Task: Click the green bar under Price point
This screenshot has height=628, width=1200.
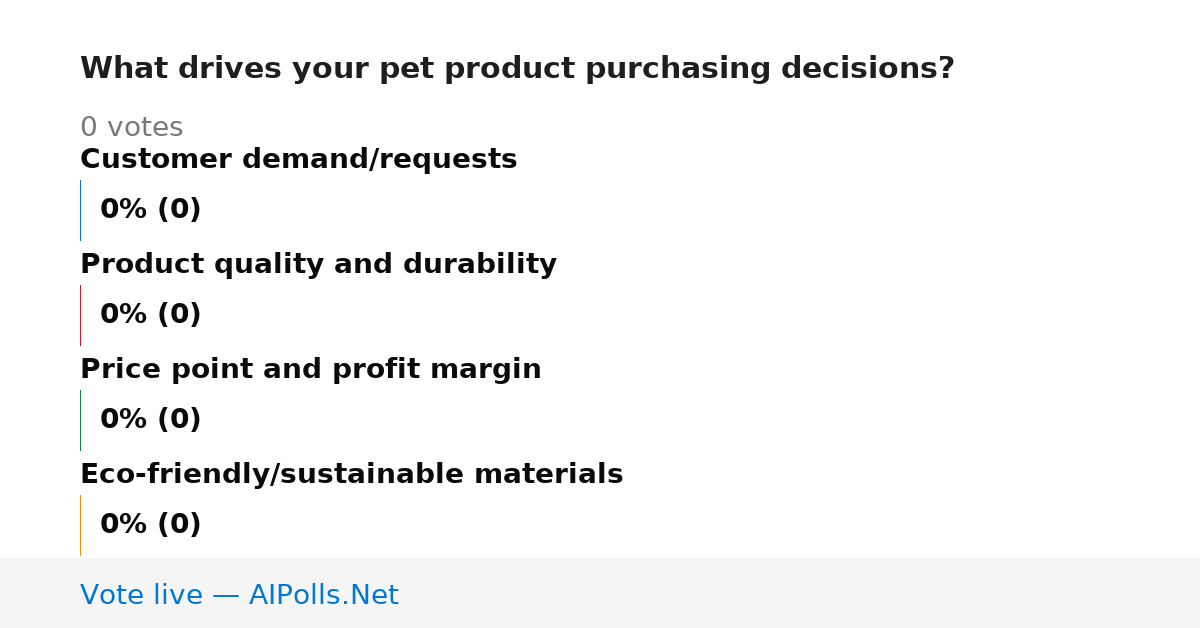Action: pyautogui.click(x=80, y=420)
